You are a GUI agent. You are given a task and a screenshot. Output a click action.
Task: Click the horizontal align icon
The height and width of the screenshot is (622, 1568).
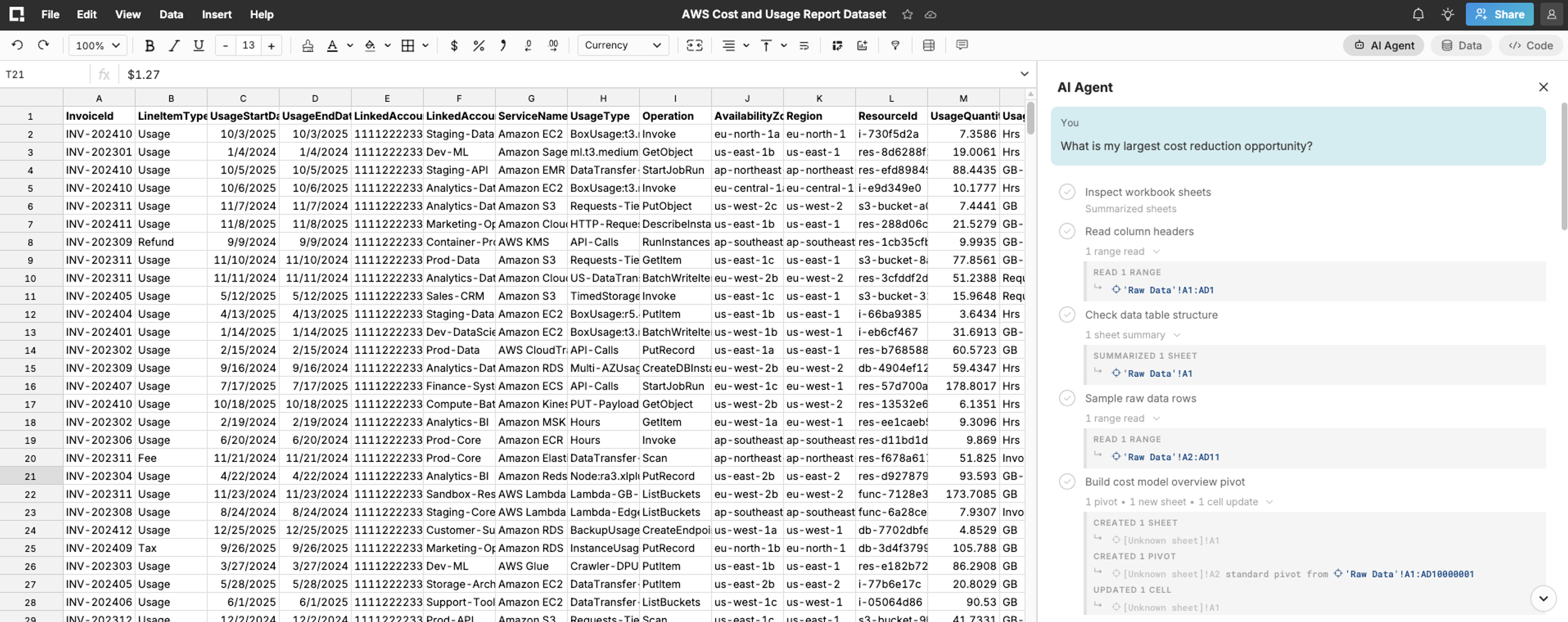click(728, 45)
